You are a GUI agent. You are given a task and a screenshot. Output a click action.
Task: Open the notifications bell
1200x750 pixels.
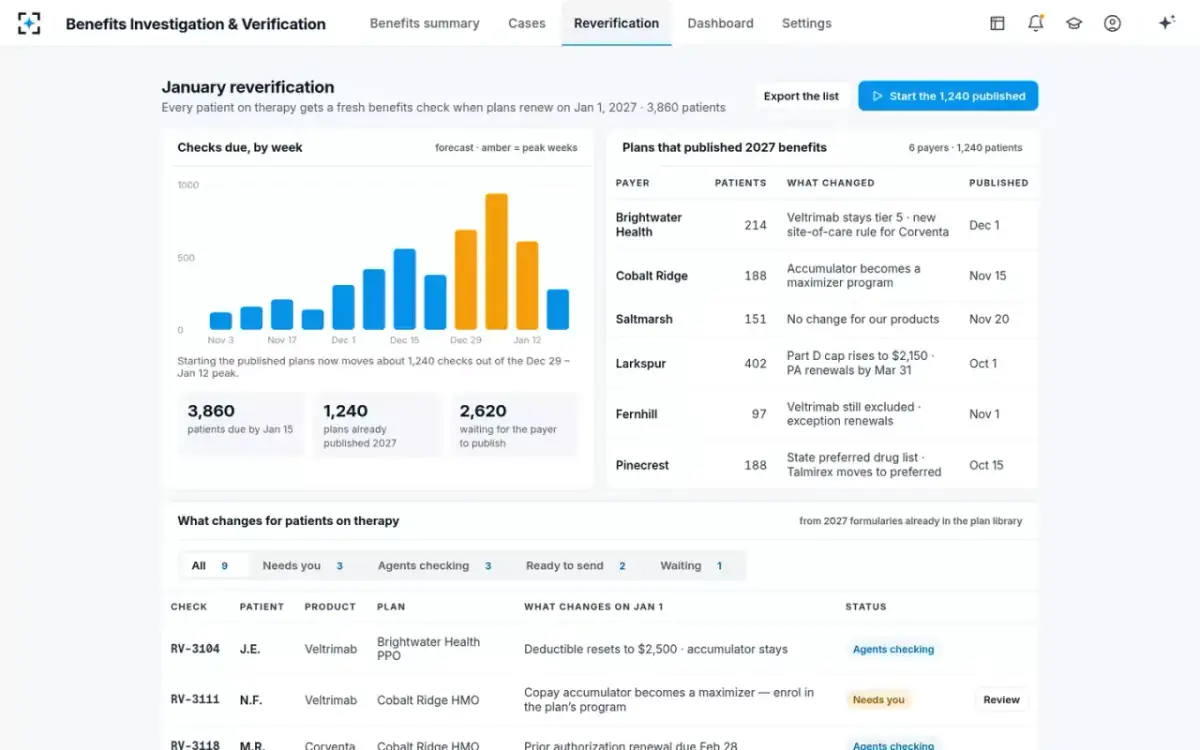coord(1036,23)
